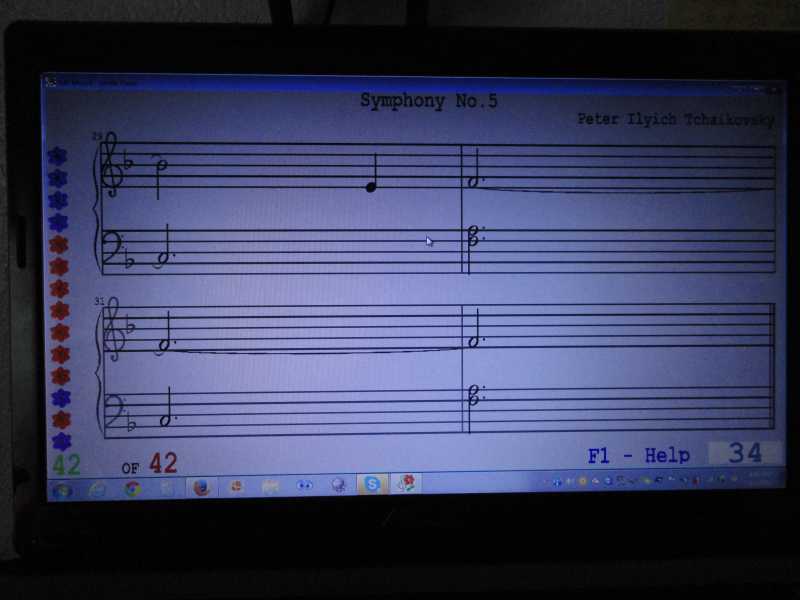
Task: Launch Google Chrome from the taskbar
Action: point(133,489)
